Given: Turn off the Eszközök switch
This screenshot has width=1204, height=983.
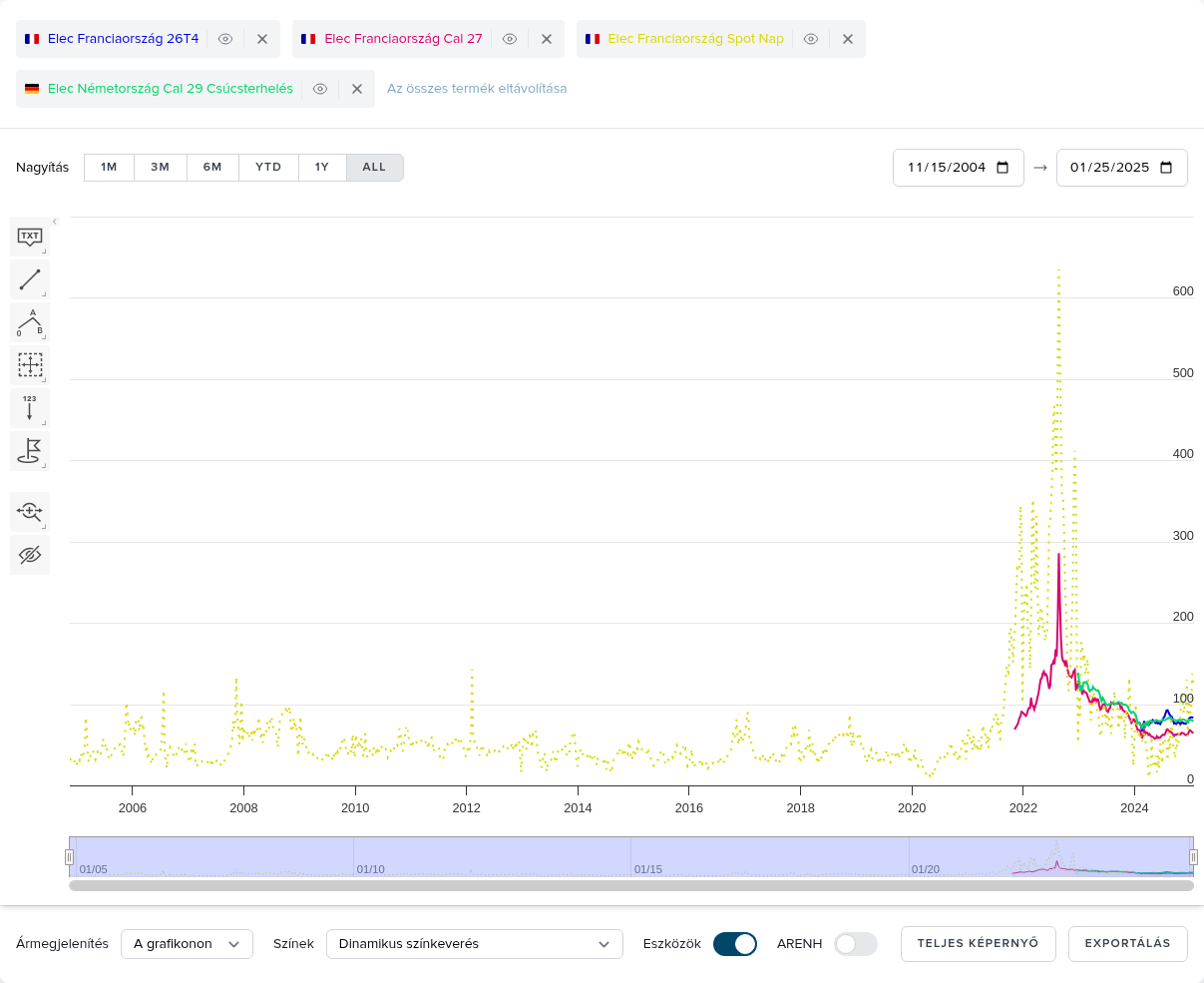Looking at the screenshot, I should [735, 944].
